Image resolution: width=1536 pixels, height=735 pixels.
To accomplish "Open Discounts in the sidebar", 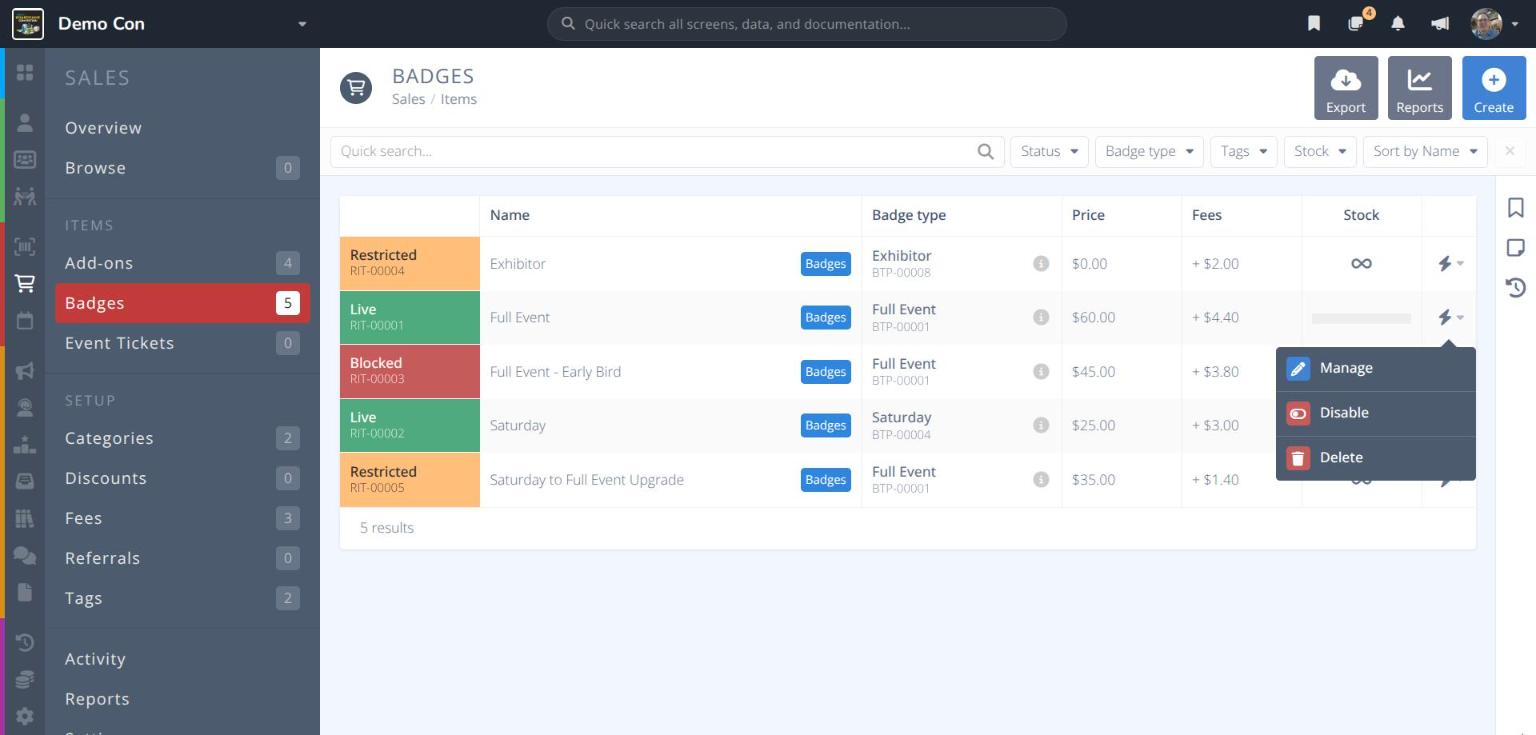I will [x=182, y=478].
